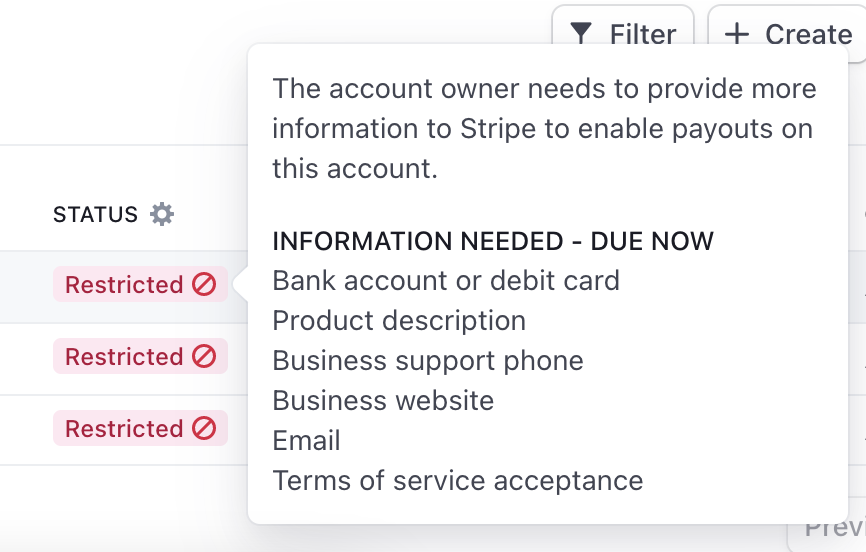Click the plus icon in Create button

click(x=737, y=34)
